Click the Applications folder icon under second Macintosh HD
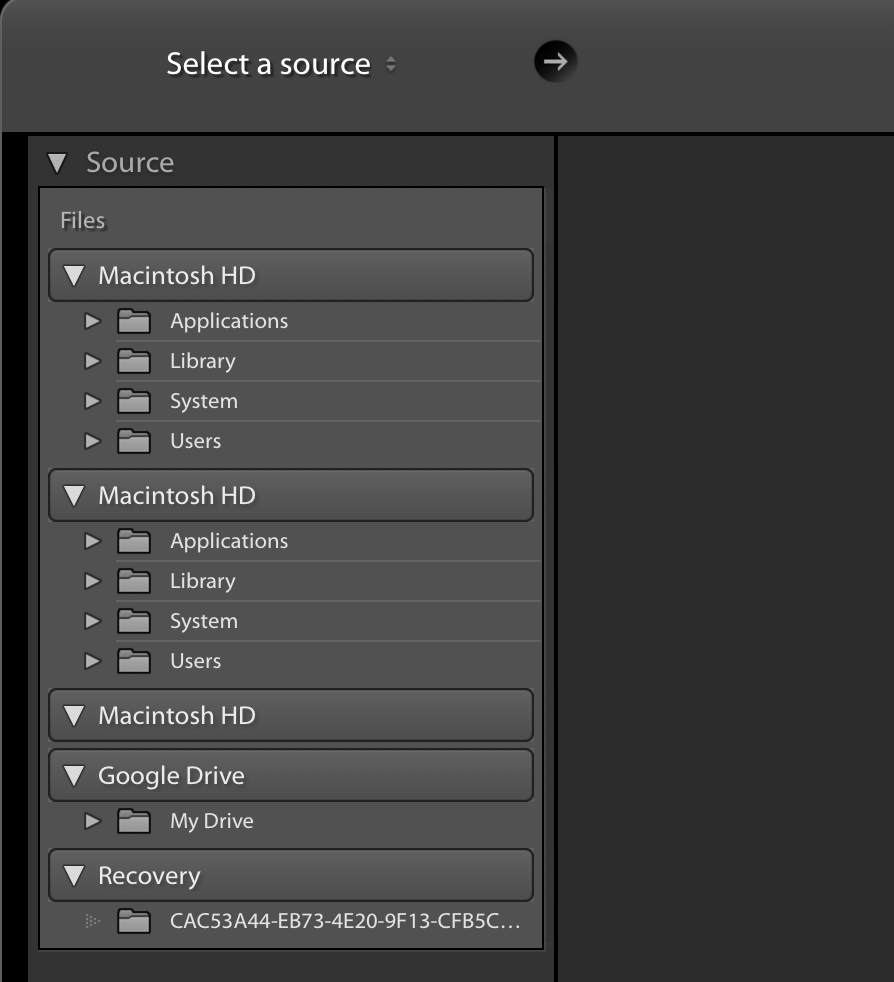Viewport: 894px width, 982px height. click(133, 540)
